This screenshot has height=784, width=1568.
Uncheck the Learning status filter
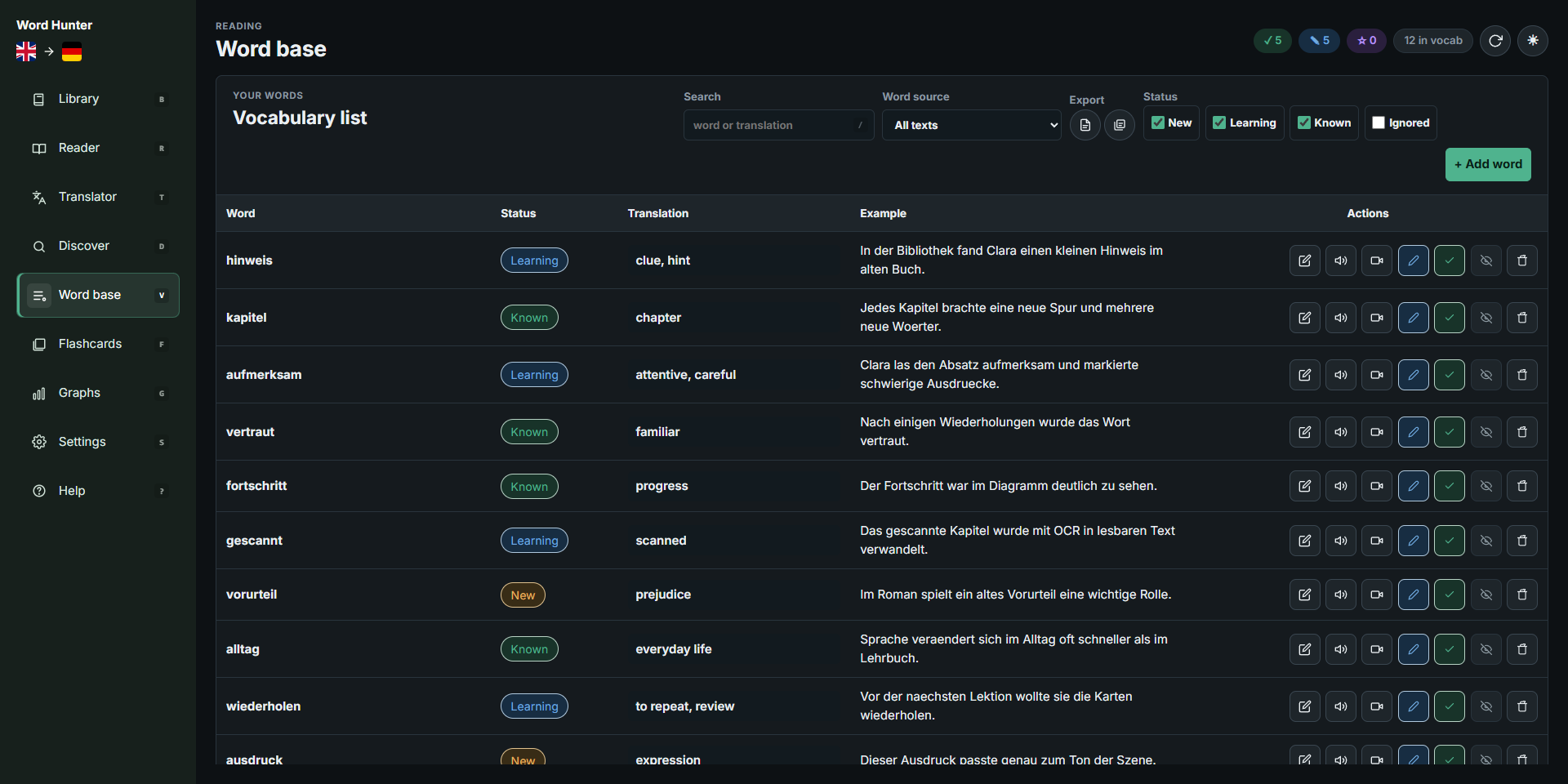[1219, 122]
